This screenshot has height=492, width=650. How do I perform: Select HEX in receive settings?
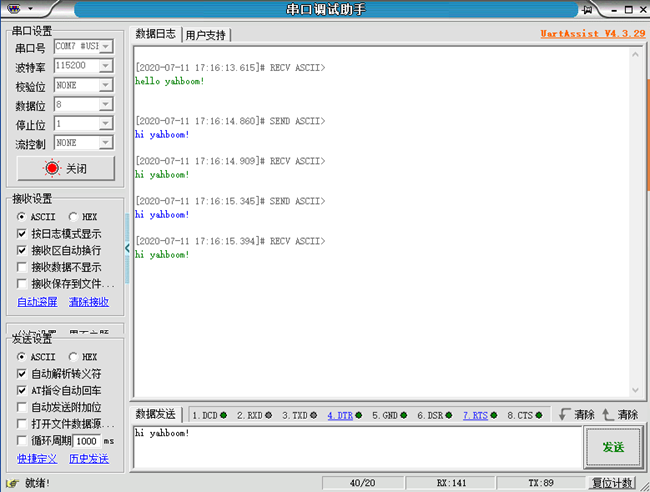tap(73, 216)
